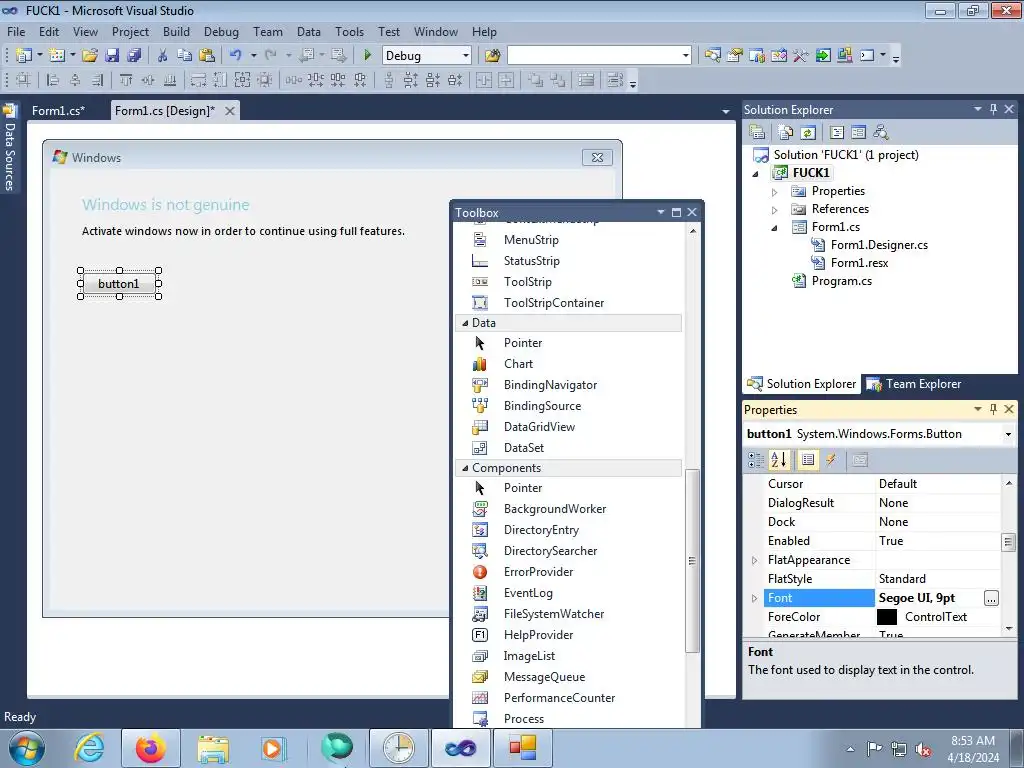
Task: Collapse the Form1.cs node
Action: (x=775, y=228)
